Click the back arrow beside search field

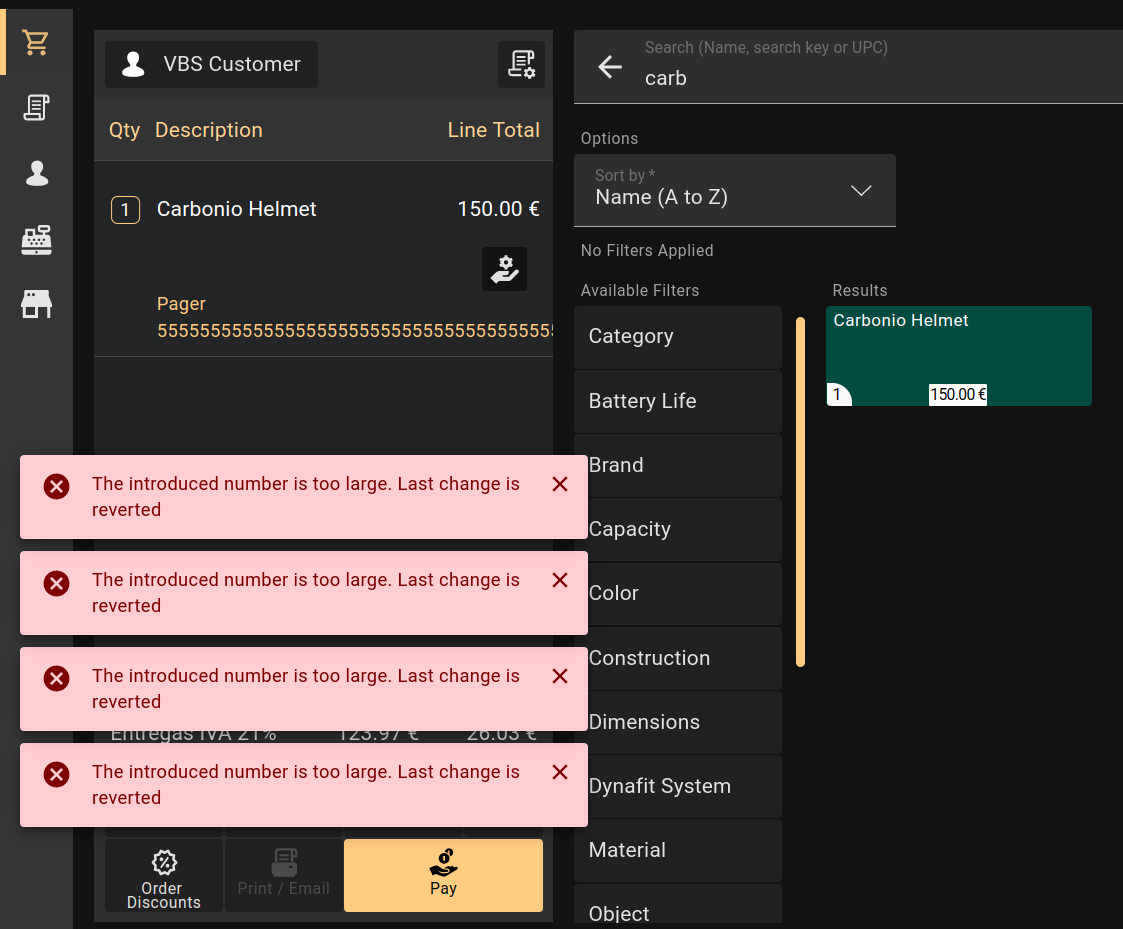(609, 67)
